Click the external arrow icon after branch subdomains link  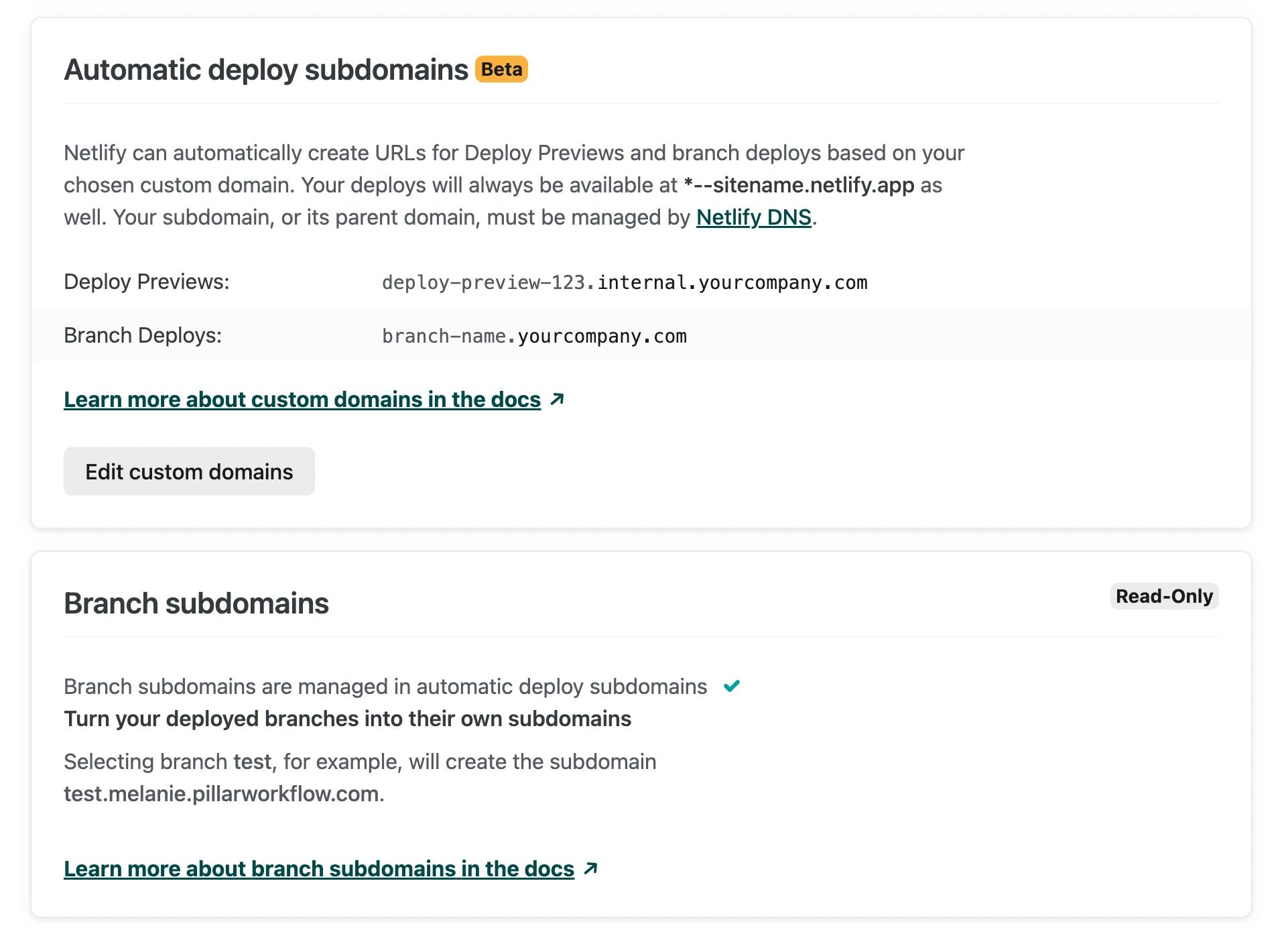tap(590, 869)
